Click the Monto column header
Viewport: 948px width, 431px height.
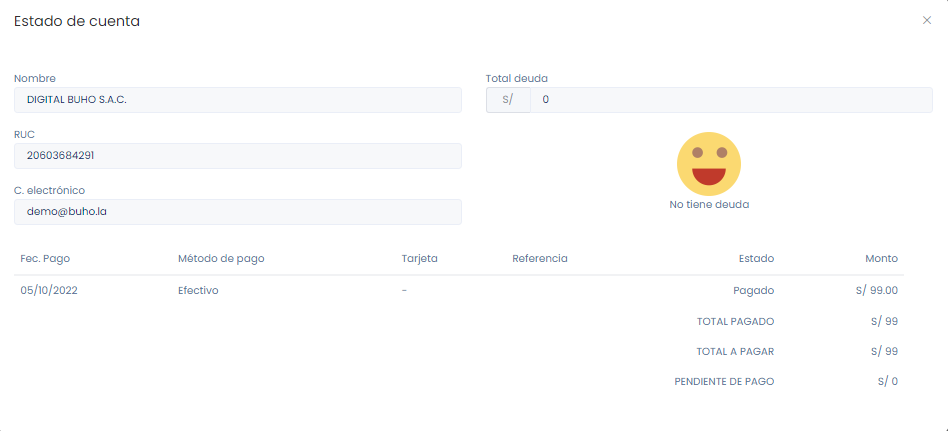coord(881,258)
